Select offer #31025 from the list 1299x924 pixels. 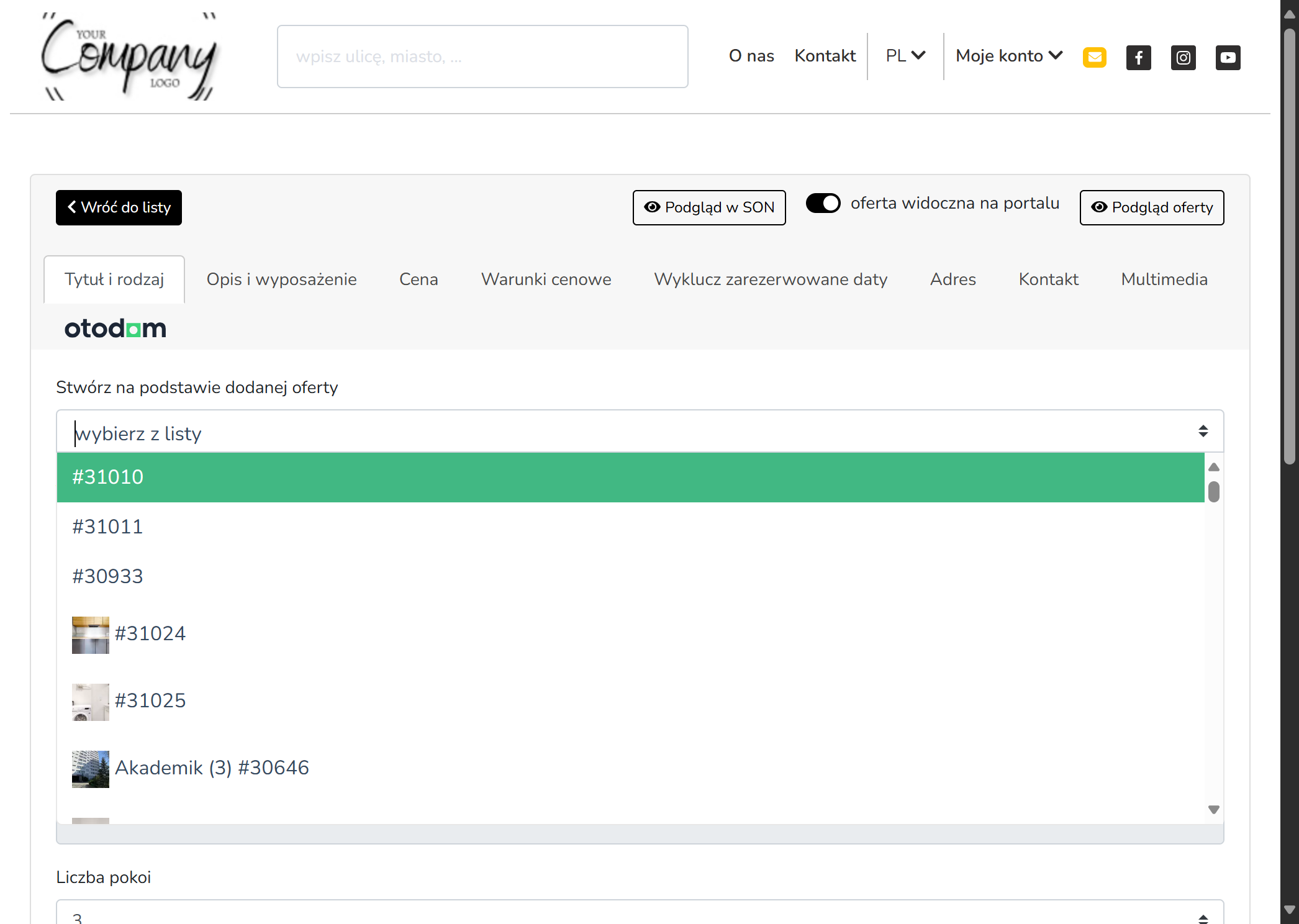tap(630, 702)
